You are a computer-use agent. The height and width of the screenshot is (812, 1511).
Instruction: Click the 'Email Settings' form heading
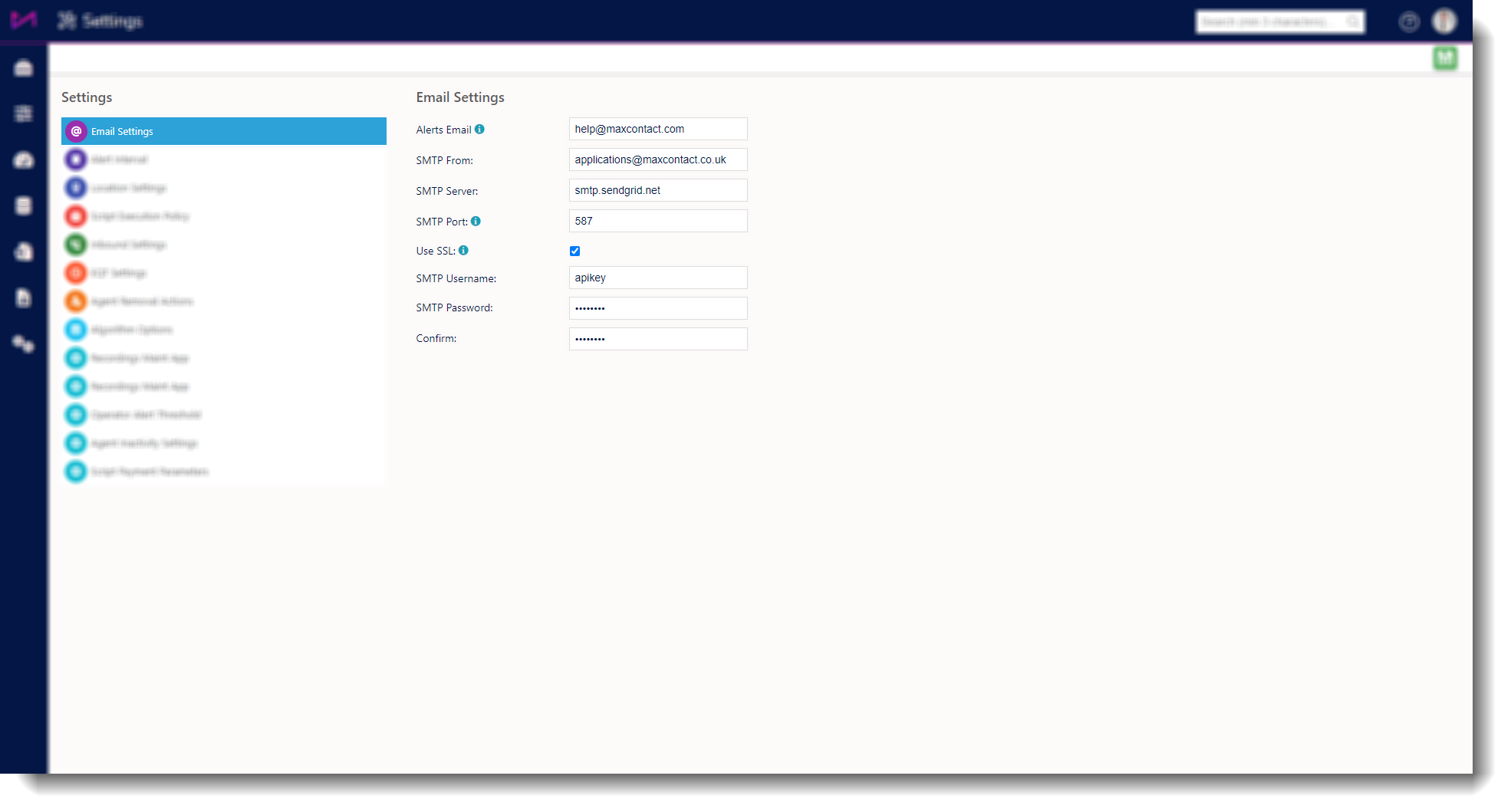click(460, 97)
